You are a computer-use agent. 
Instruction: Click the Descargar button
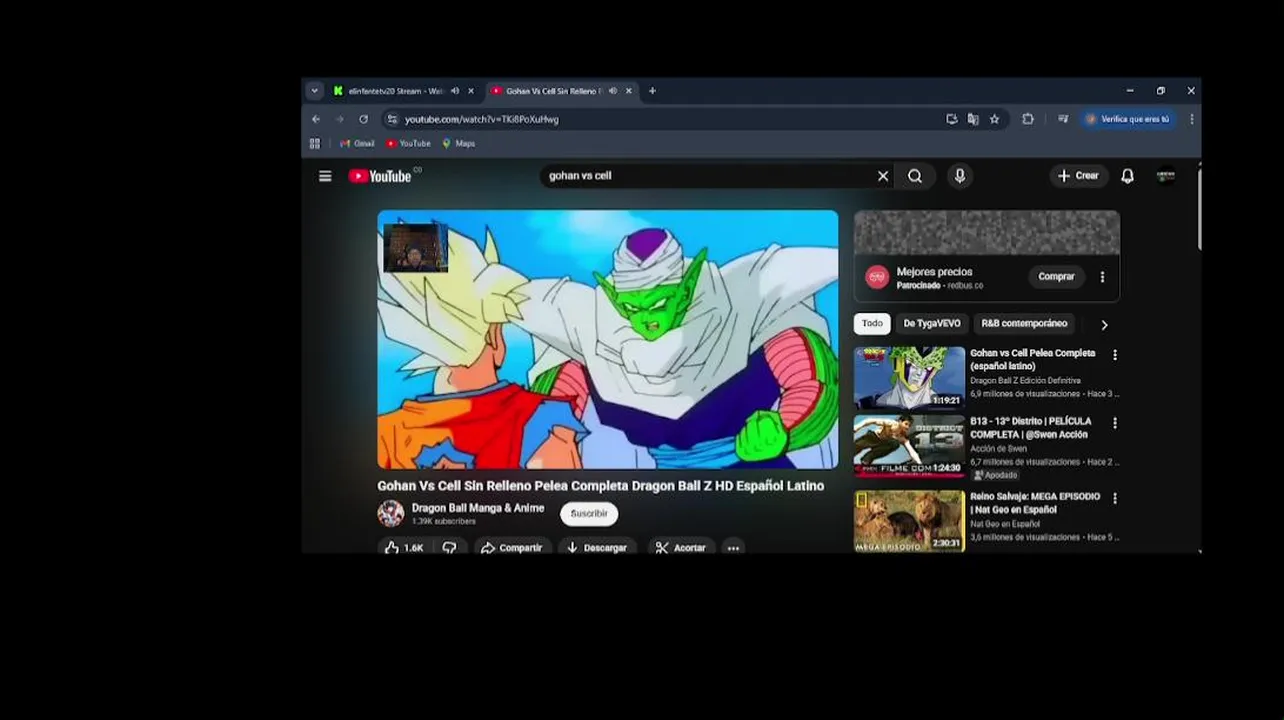coord(596,548)
